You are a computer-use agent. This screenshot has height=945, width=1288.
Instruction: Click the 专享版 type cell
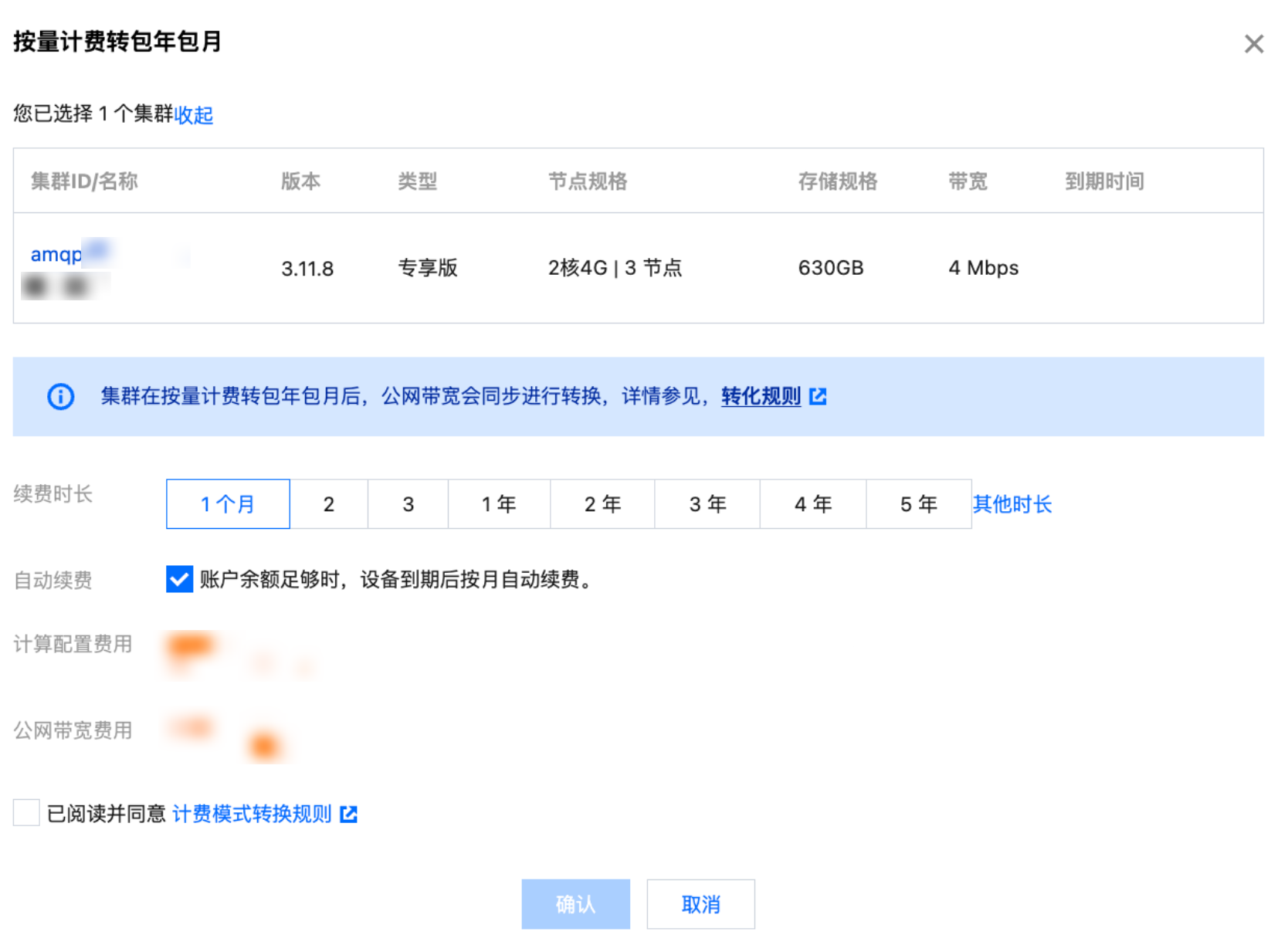(428, 268)
